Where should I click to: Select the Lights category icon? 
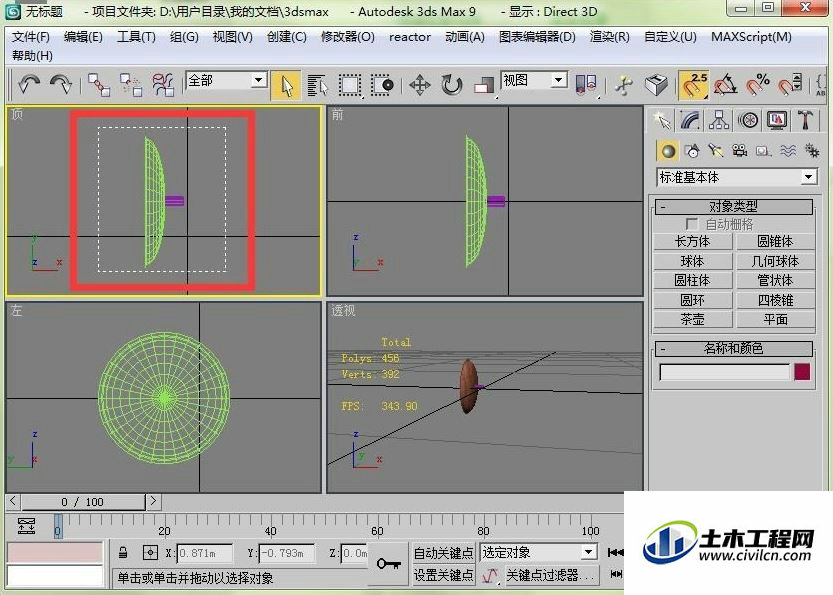(716, 151)
